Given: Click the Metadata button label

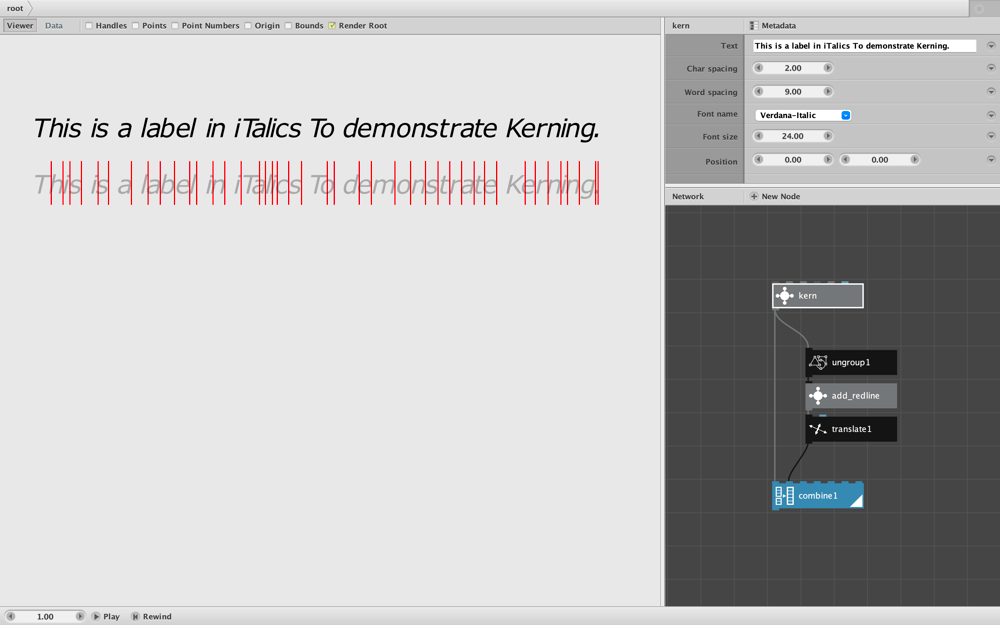Looking at the screenshot, I should point(778,26).
